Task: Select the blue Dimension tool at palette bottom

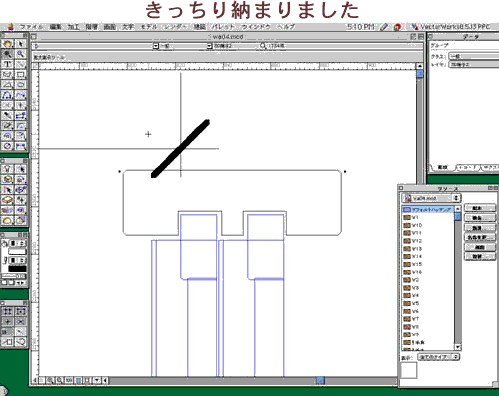Action: 21,146
